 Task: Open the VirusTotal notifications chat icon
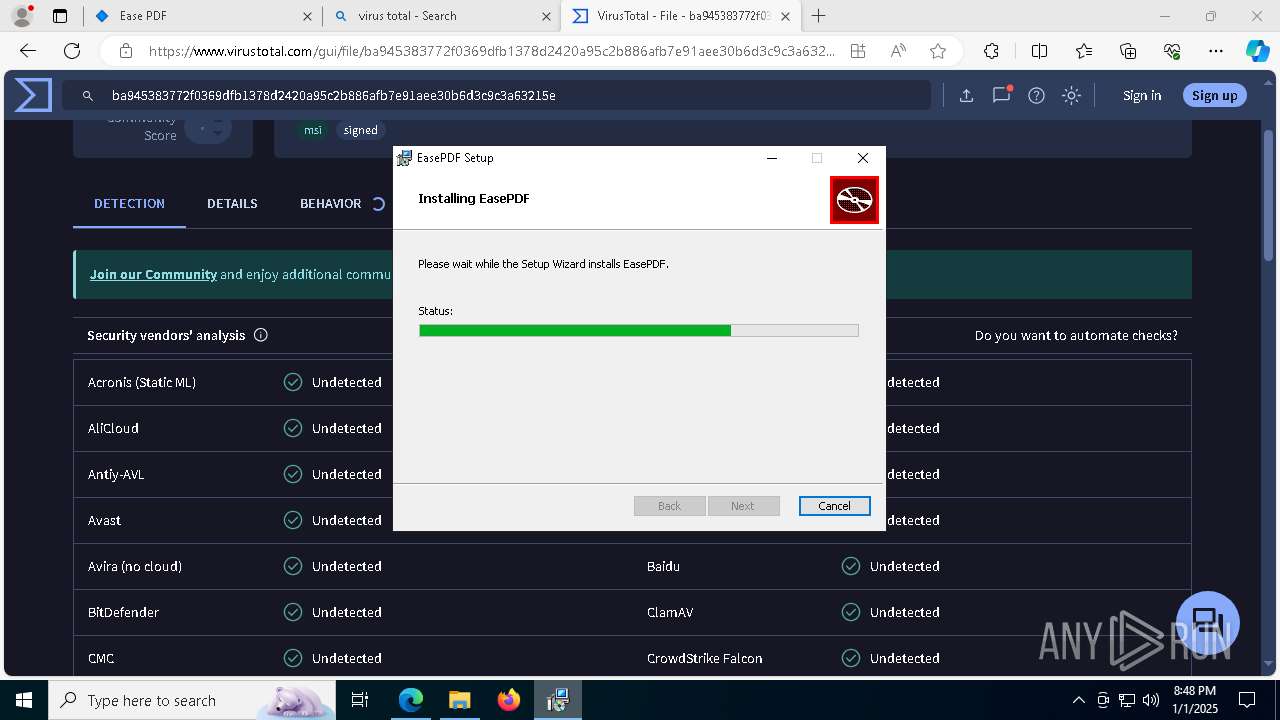(x=1001, y=95)
